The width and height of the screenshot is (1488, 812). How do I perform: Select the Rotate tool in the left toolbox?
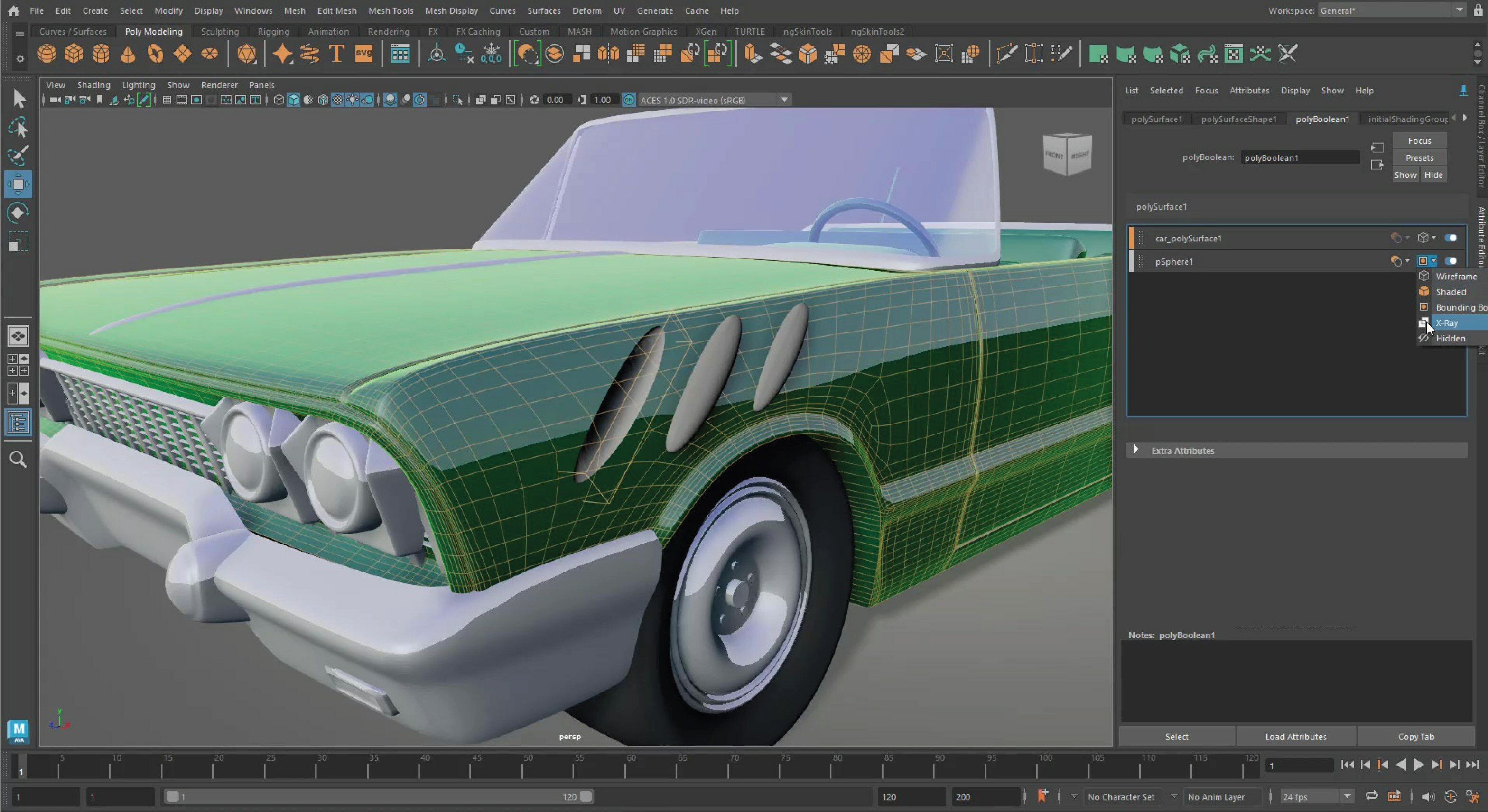pos(18,212)
